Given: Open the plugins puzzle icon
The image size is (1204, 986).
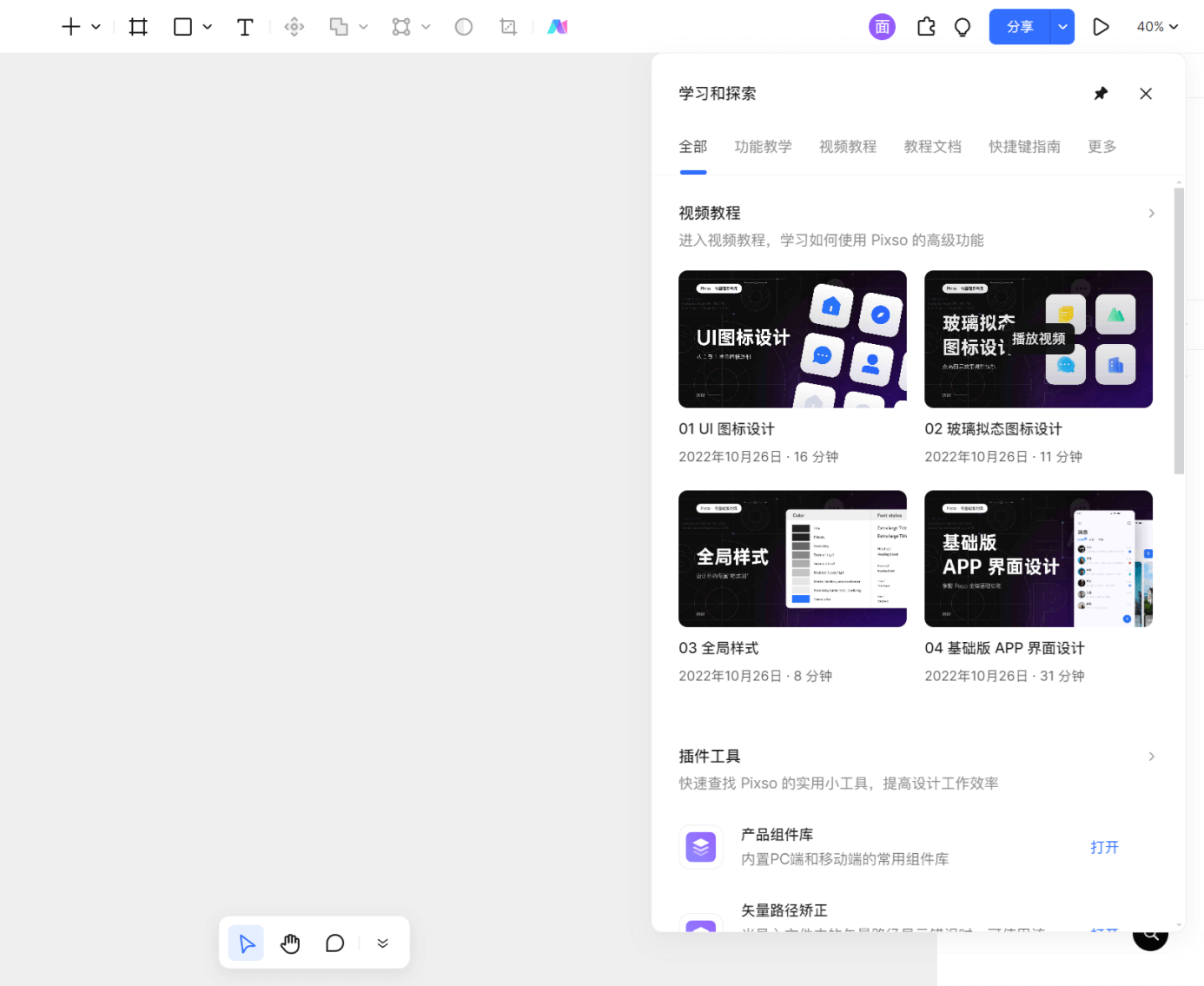Looking at the screenshot, I should 926,27.
